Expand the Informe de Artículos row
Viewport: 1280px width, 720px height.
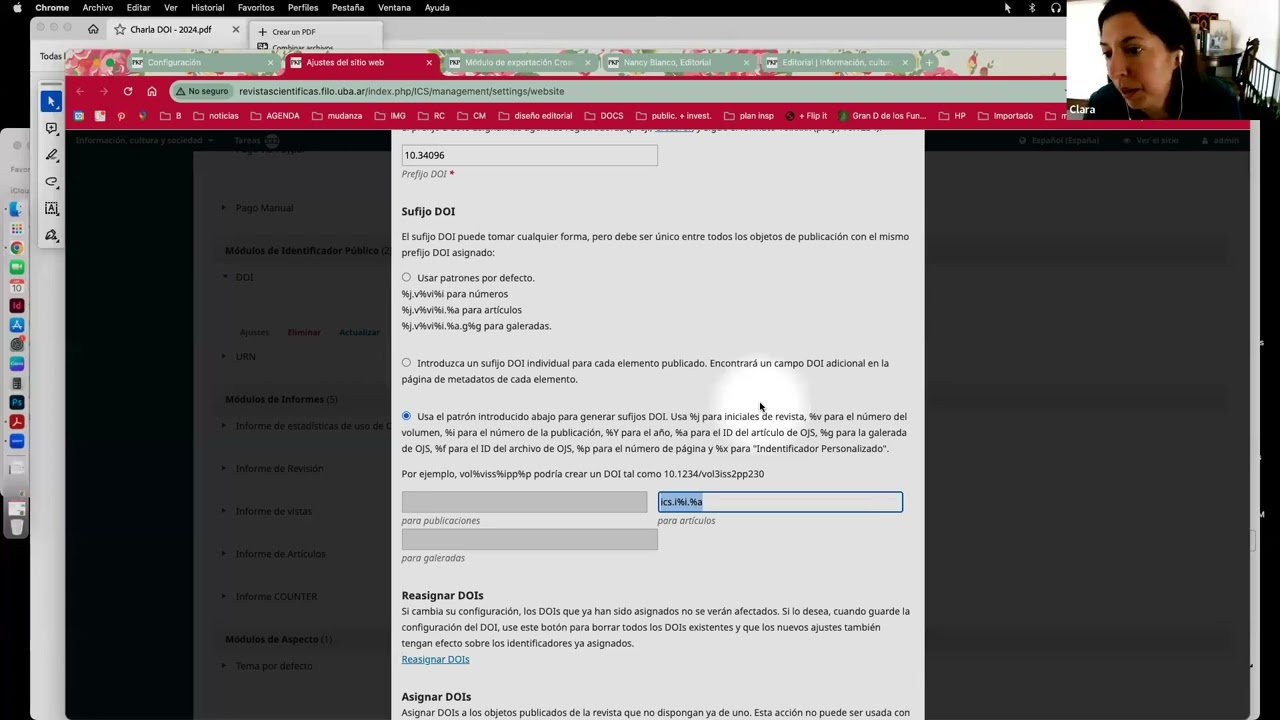pyautogui.click(x=224, y=554)
